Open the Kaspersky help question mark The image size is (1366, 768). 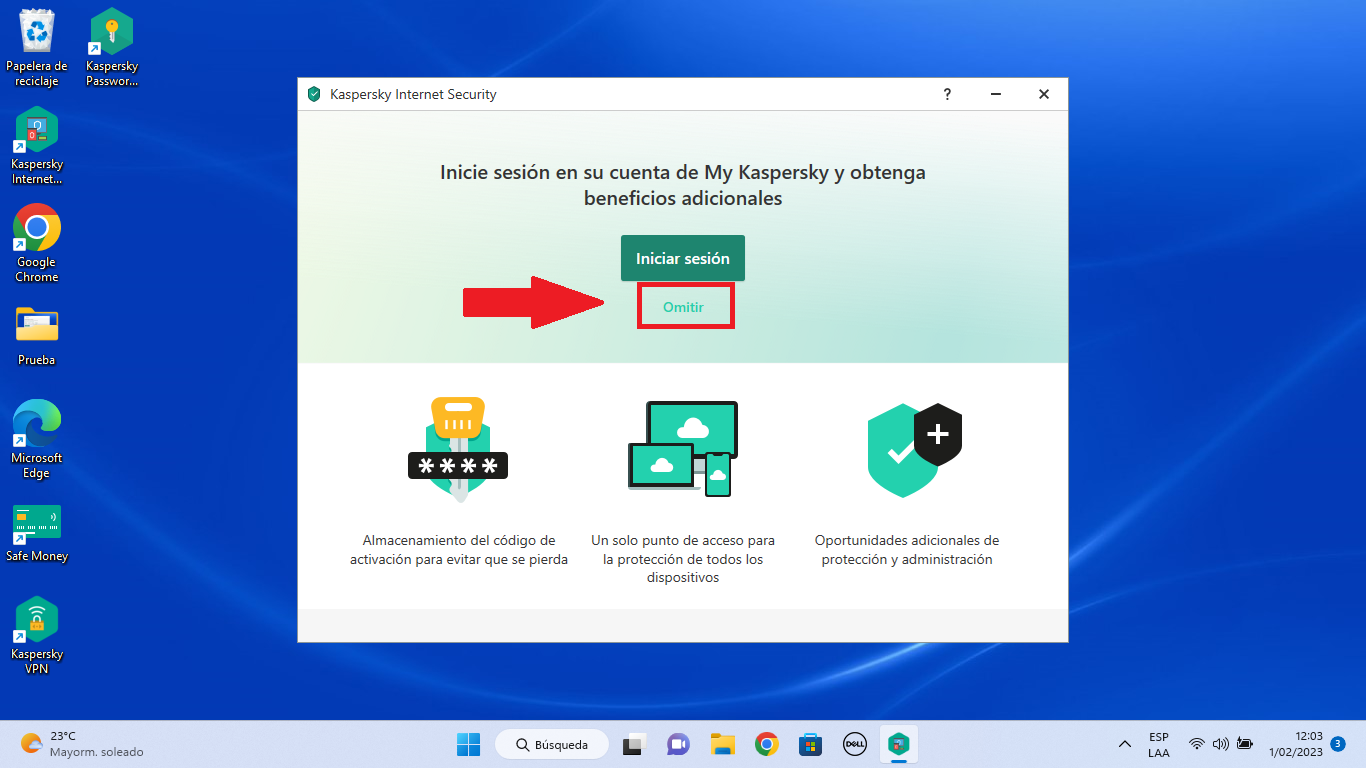pos(947,94)
